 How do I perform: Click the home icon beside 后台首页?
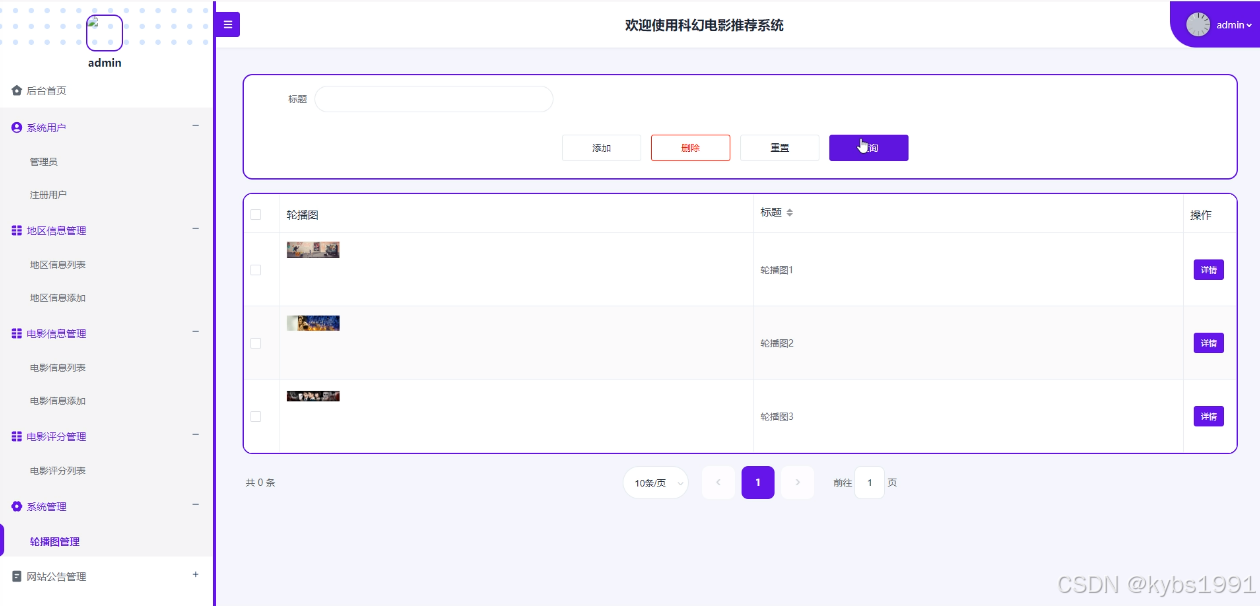(17, 90)
